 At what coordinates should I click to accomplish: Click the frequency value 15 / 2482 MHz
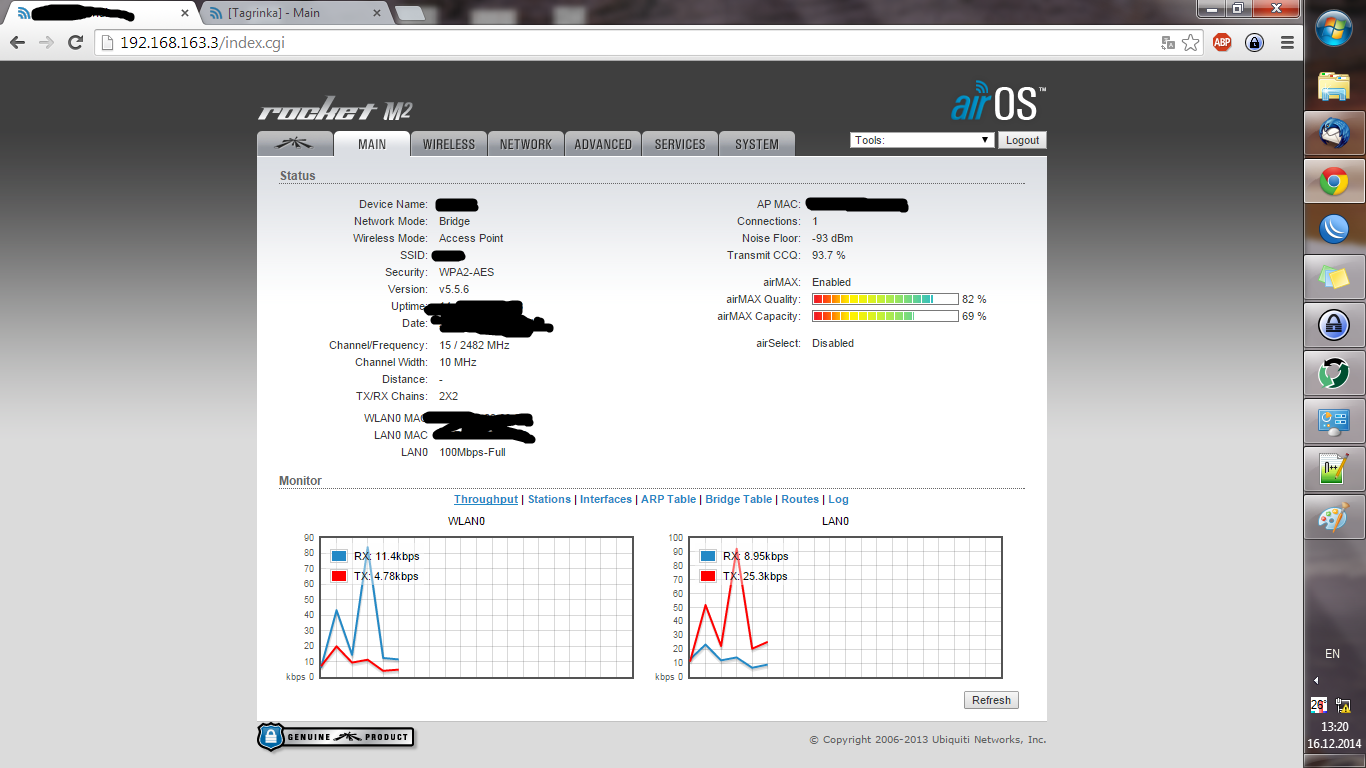point(474,345)
